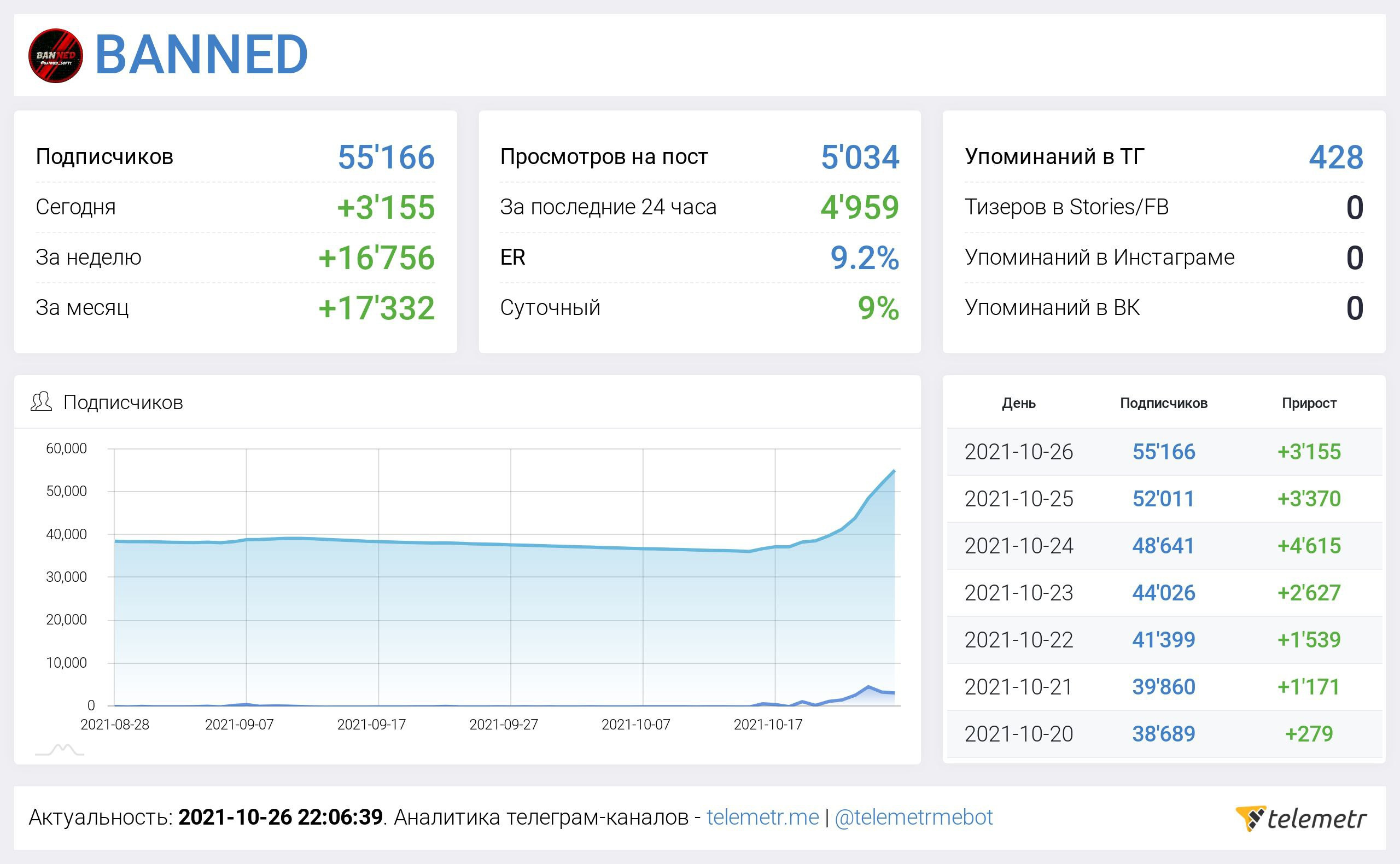
Task: Click the peak end of subscriber graph line
Action: point(894,471)
